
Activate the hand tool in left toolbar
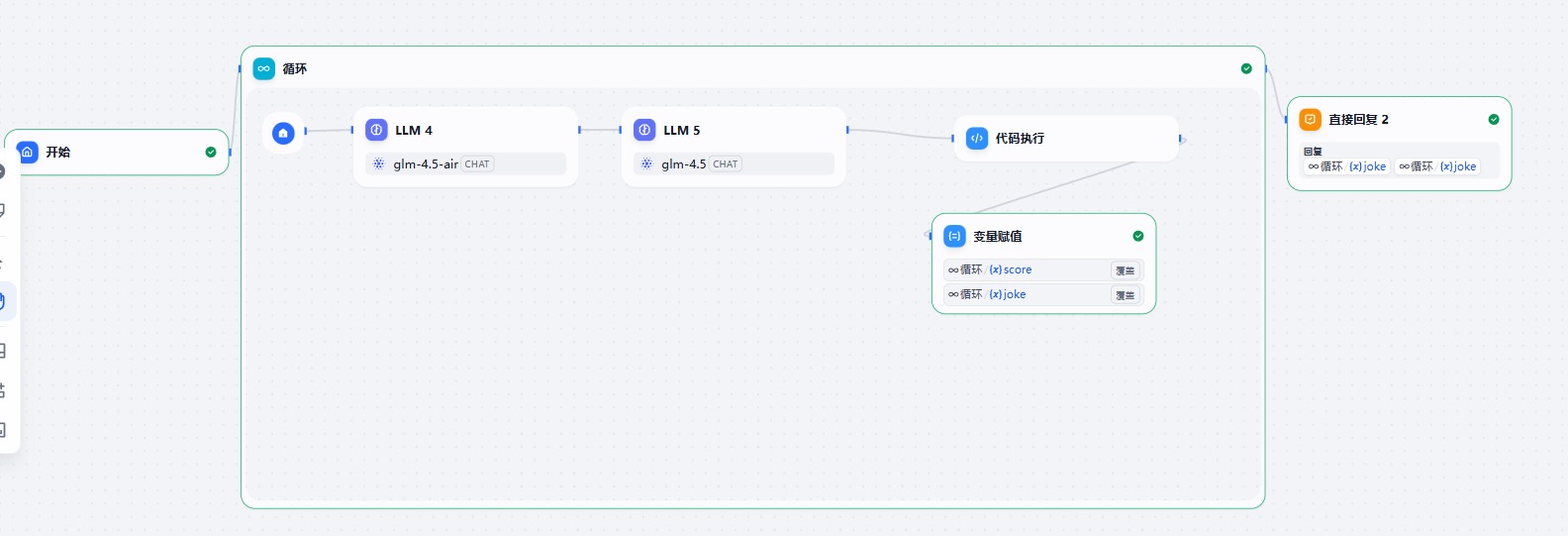click(4, 301)
